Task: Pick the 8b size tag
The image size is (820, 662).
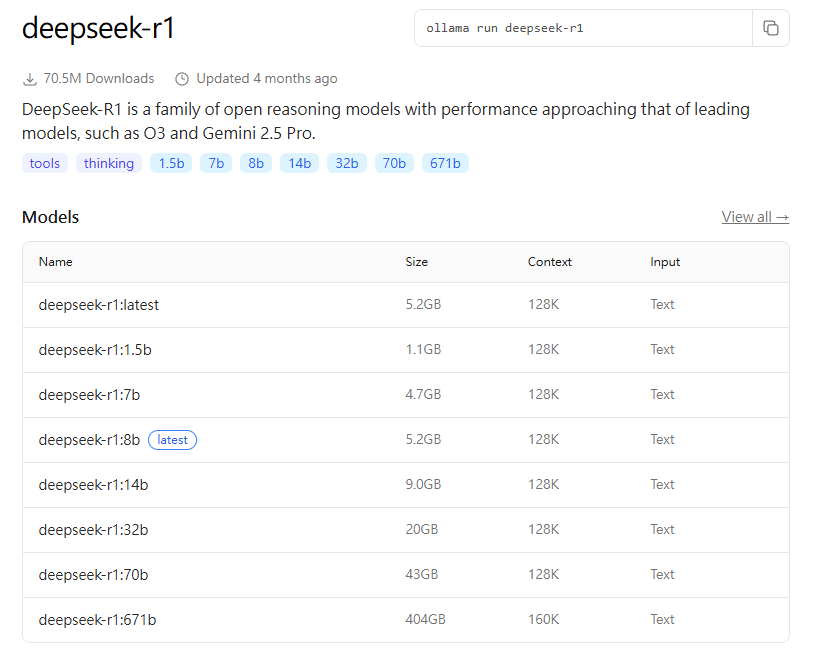Action: (x=256, y=163)
